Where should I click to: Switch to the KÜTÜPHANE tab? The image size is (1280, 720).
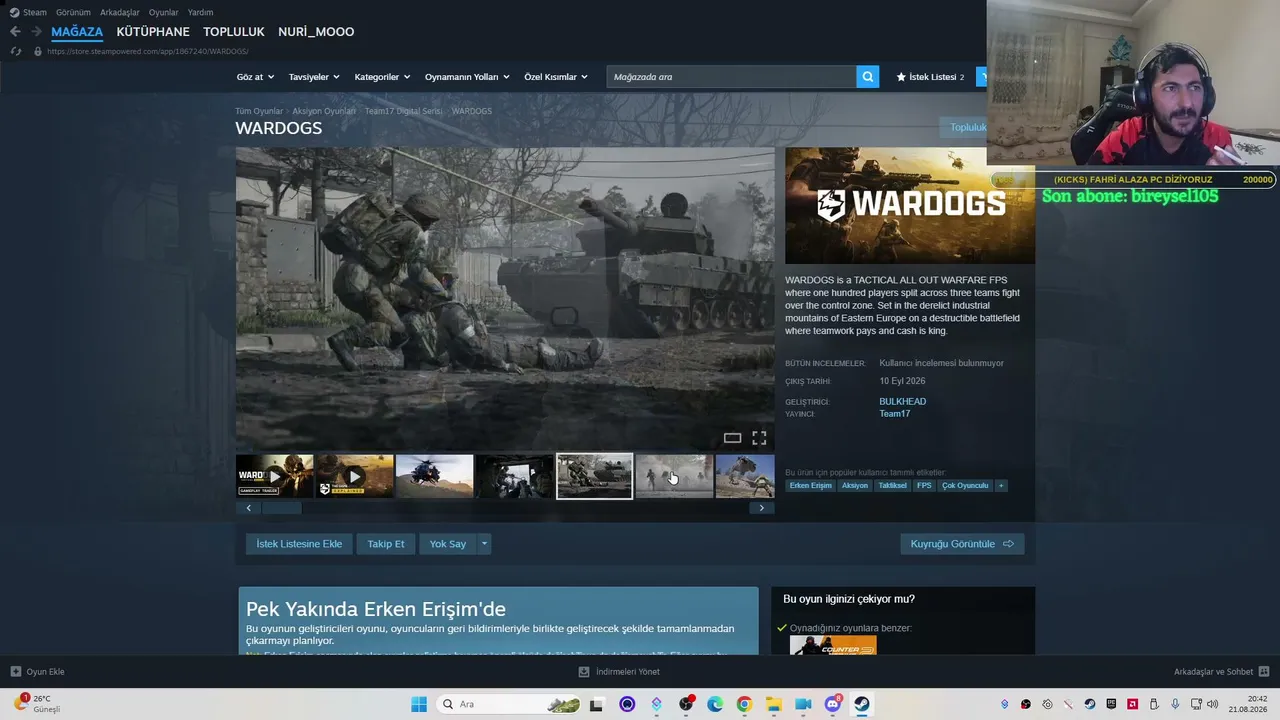[153, 32]
